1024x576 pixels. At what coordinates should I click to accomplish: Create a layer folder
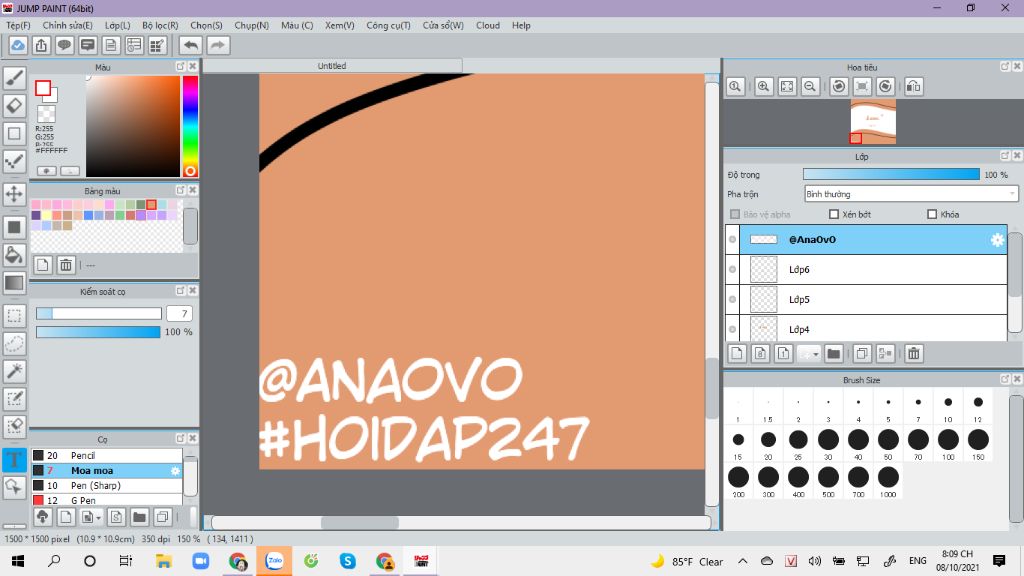[833, 353]
